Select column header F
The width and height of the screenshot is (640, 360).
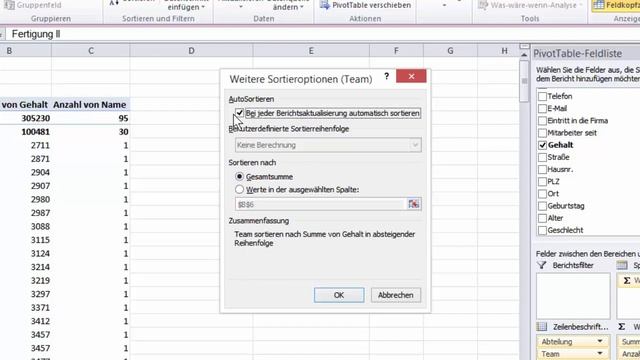[x=396, y=51]
